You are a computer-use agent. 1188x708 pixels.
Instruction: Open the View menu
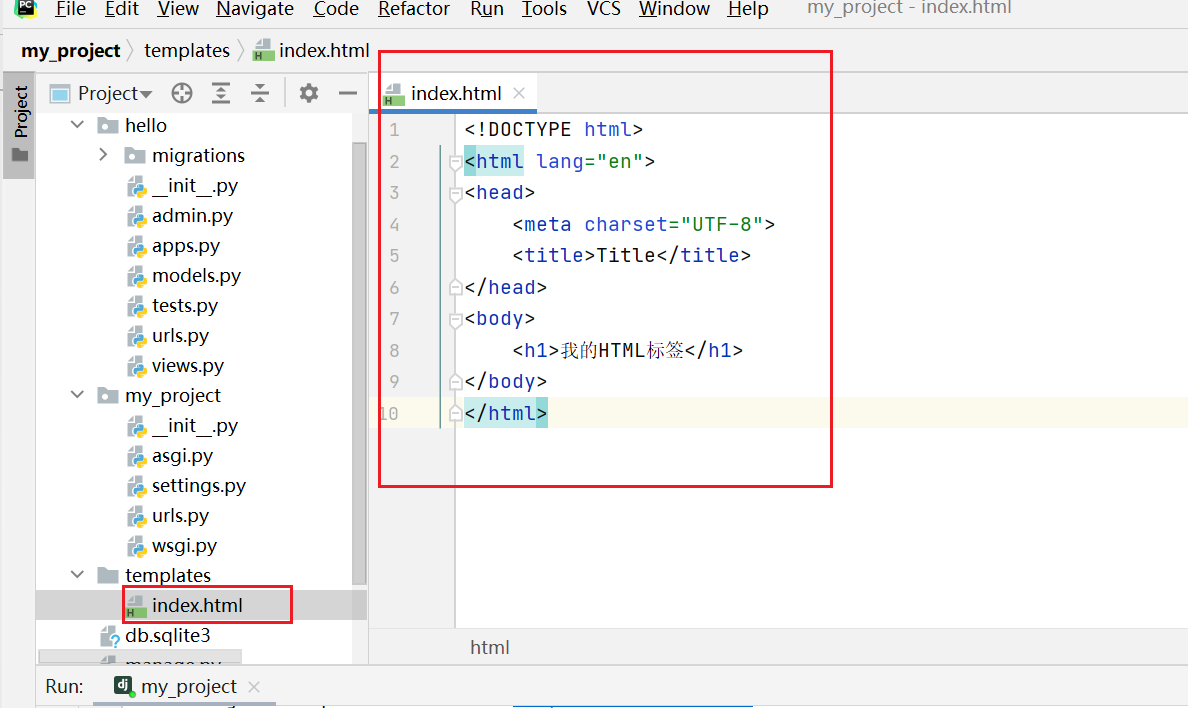click(178, 9)
